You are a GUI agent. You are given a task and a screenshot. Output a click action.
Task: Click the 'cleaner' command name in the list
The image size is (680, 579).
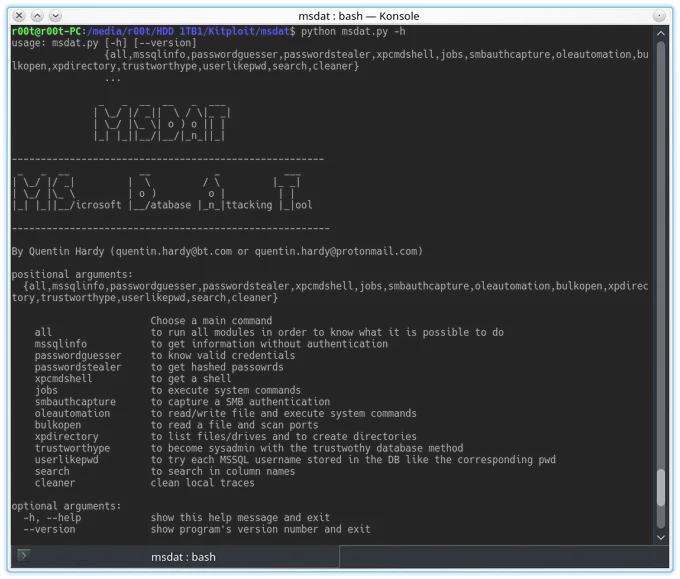pyautogui.click(x=55, y=483)
